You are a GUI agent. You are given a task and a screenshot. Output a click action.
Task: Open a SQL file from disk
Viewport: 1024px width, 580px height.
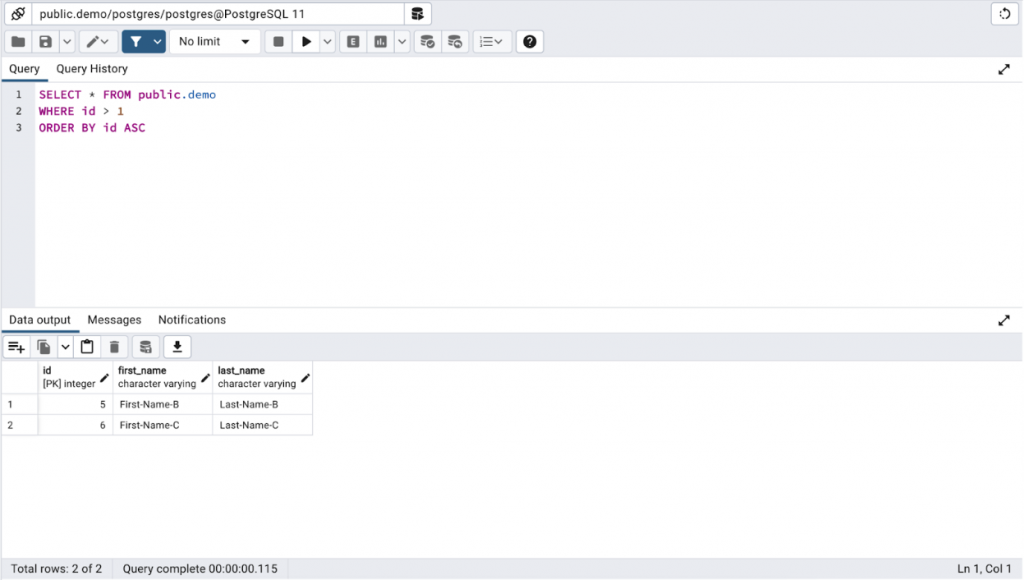[17, 41]
